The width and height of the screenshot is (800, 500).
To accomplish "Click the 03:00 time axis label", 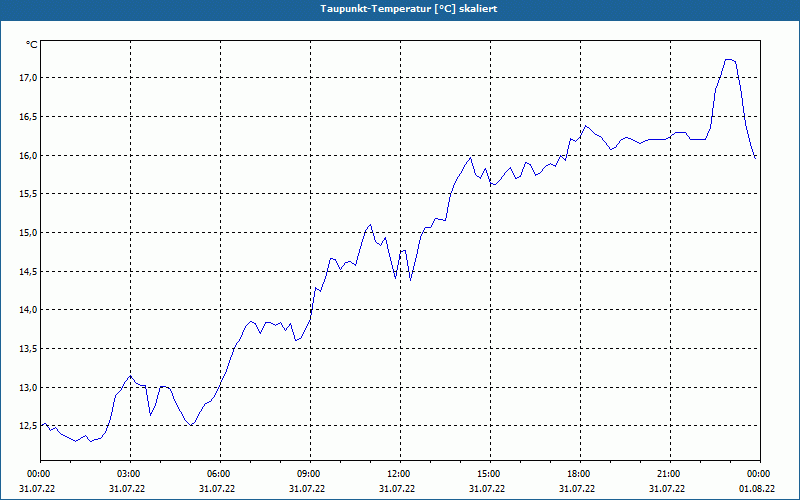I will pos(128,474).
